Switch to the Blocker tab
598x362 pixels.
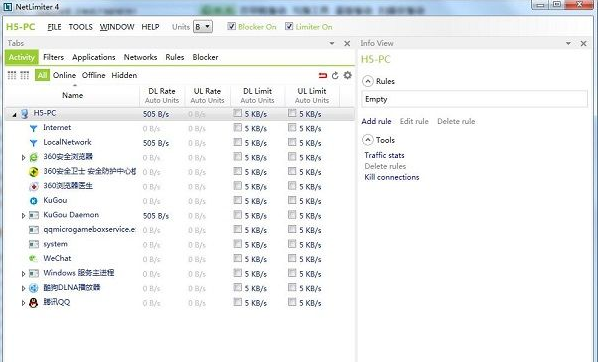[205, 57]
